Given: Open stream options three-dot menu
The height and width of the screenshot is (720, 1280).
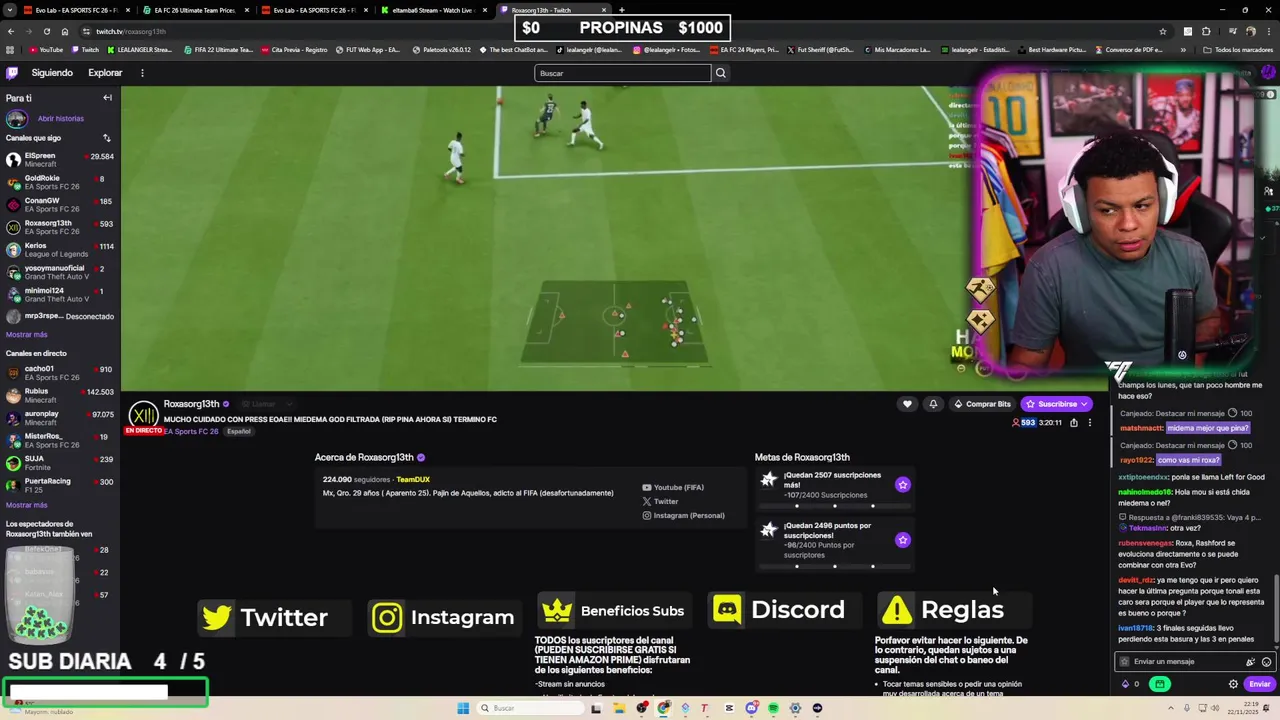Looking at the screenshot, I should pos(1090,423).
